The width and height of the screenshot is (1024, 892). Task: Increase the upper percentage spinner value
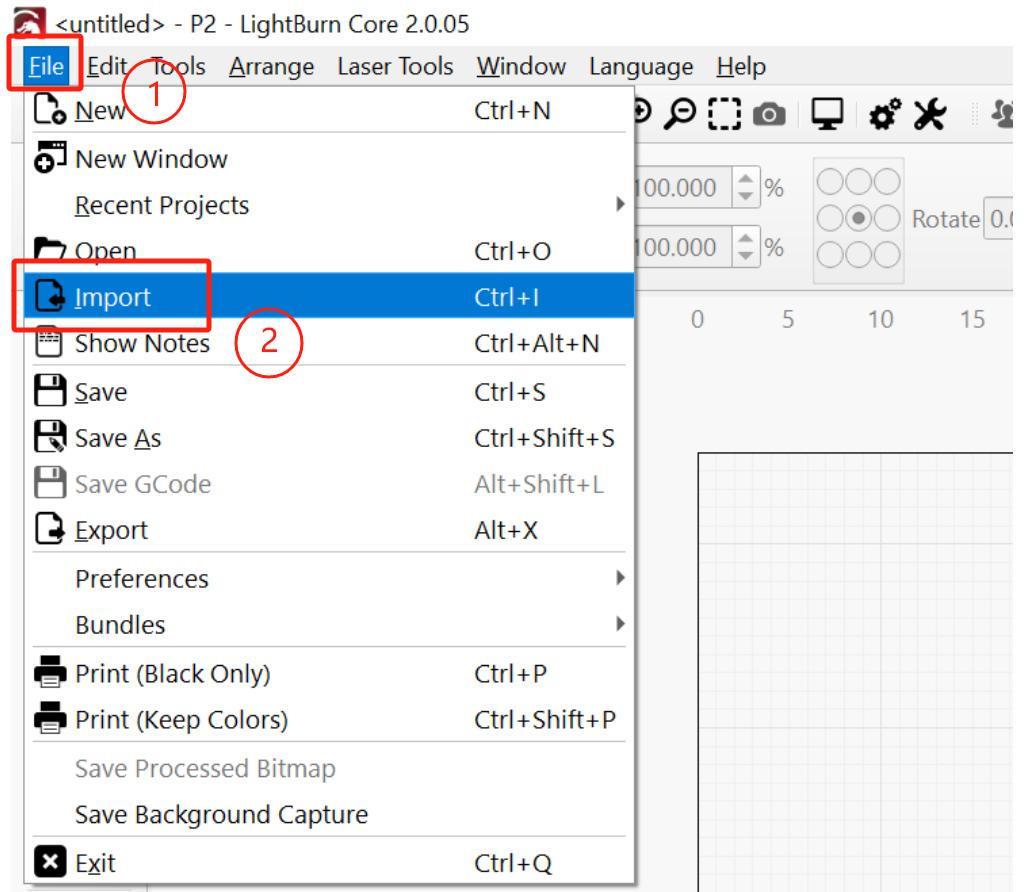pos(746,178)
